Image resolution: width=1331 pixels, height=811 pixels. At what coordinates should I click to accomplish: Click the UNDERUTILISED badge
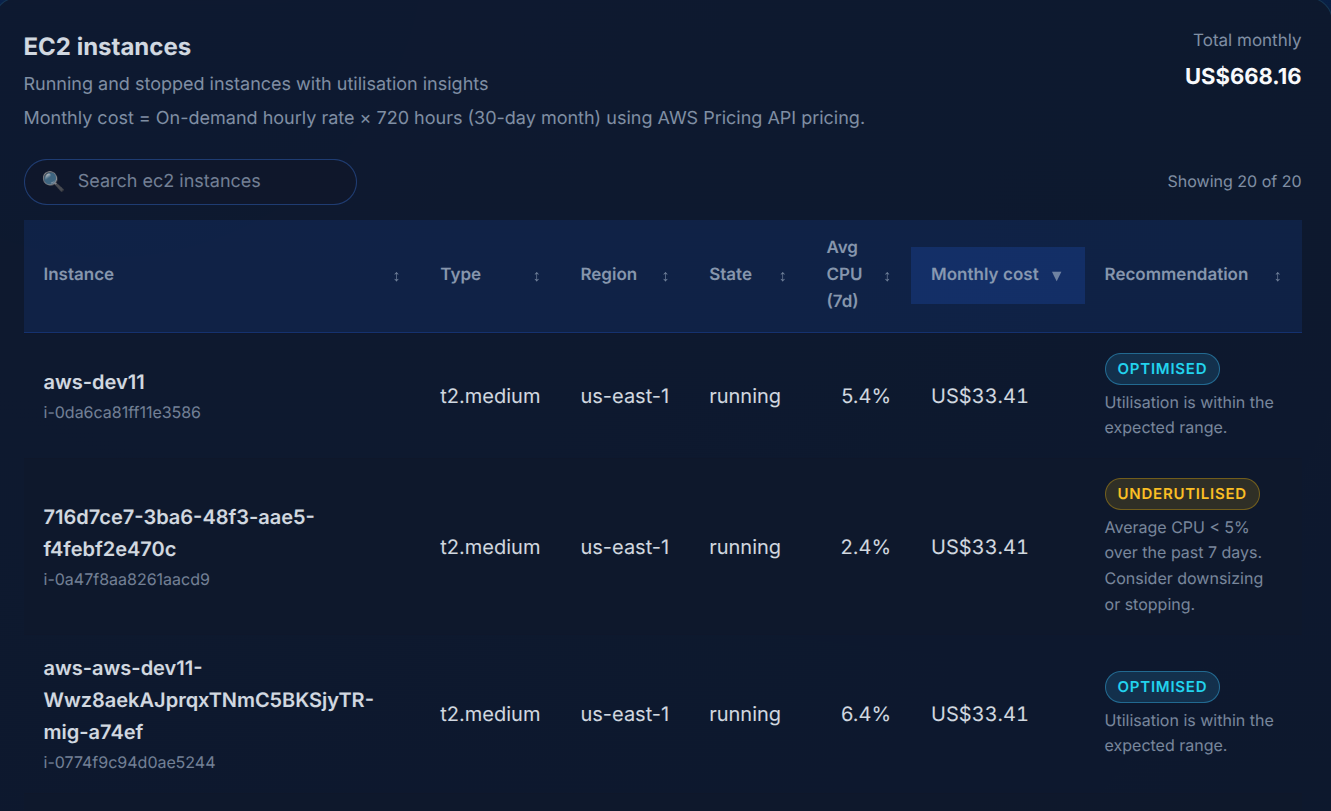click(1181, 493)
